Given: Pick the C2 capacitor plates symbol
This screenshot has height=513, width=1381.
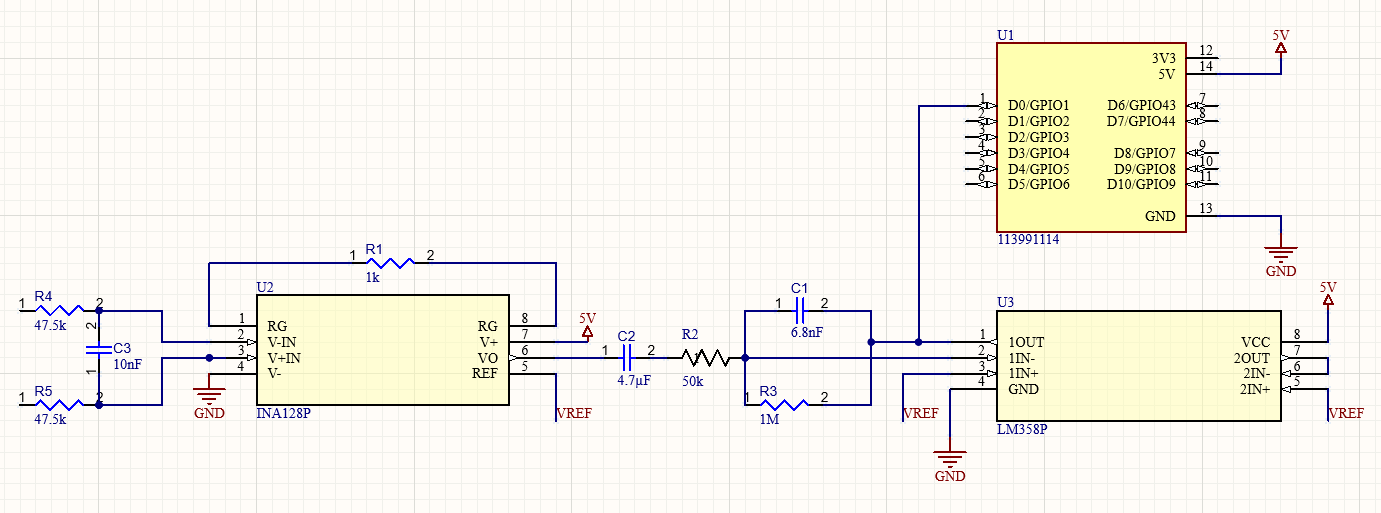Looking at the screenshot, I should click(628, 357).
